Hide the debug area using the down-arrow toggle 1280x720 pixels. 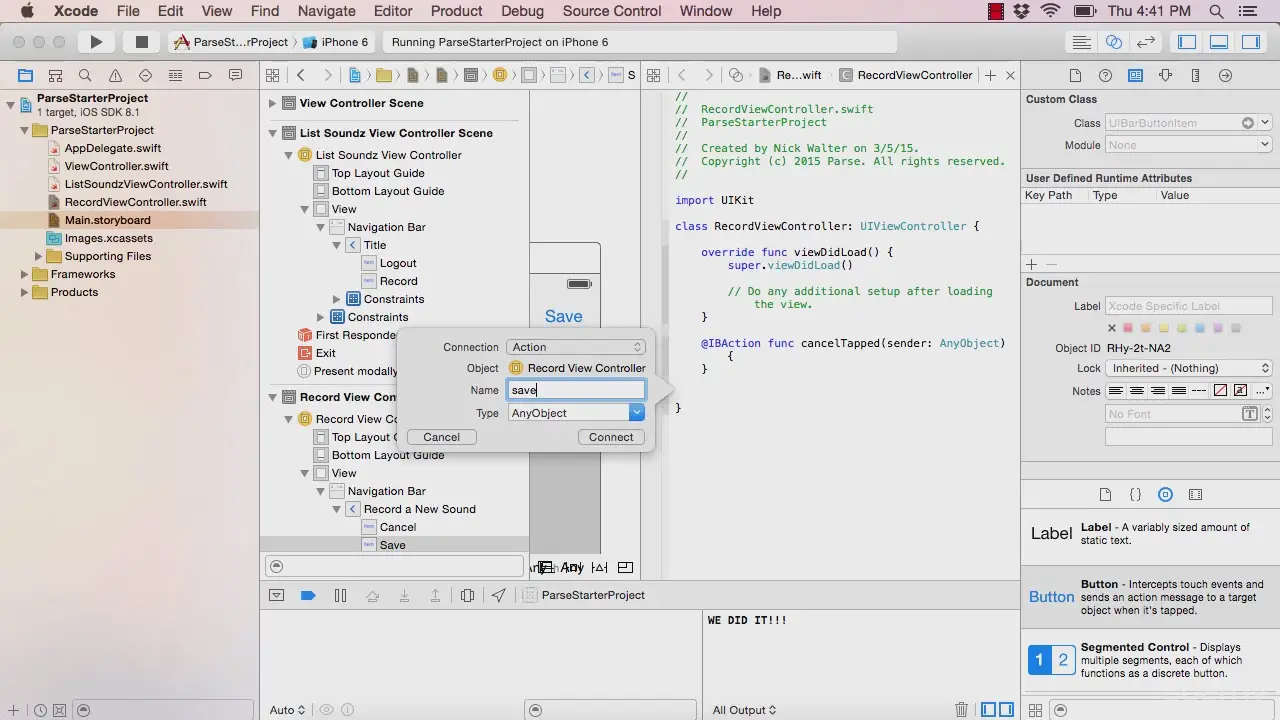[x=277, y=595]
